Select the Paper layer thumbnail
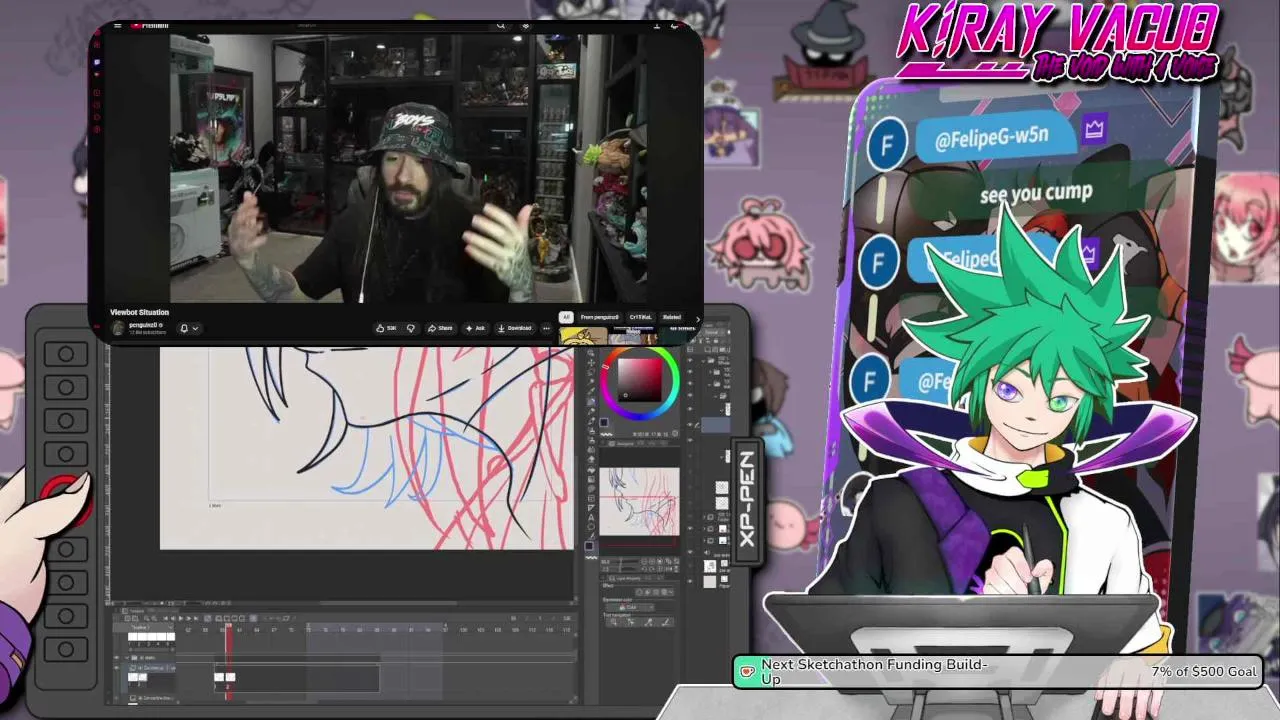 [710, 582]
